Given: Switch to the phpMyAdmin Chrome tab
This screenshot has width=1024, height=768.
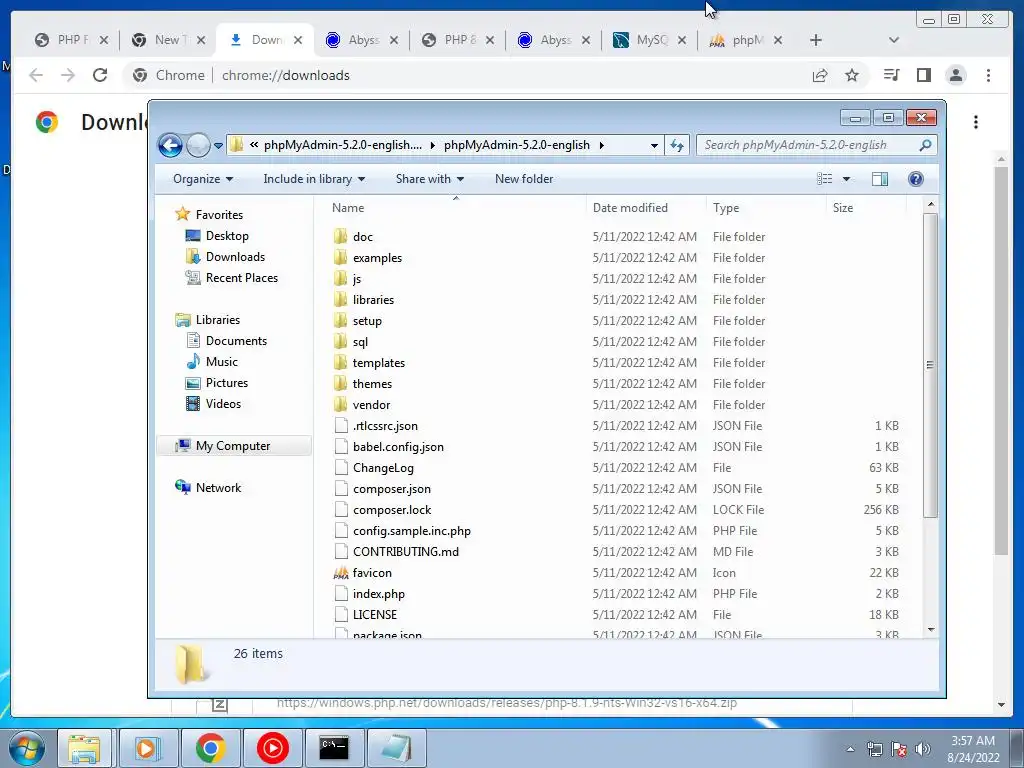Looking at the screenshot, I should point(744,40).
